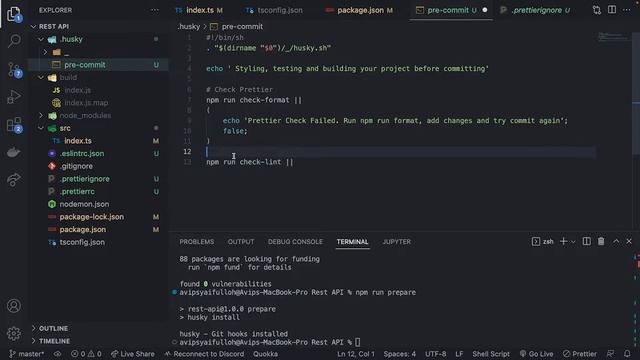Change indentation setting Spaces: 4

coord(399,354)
